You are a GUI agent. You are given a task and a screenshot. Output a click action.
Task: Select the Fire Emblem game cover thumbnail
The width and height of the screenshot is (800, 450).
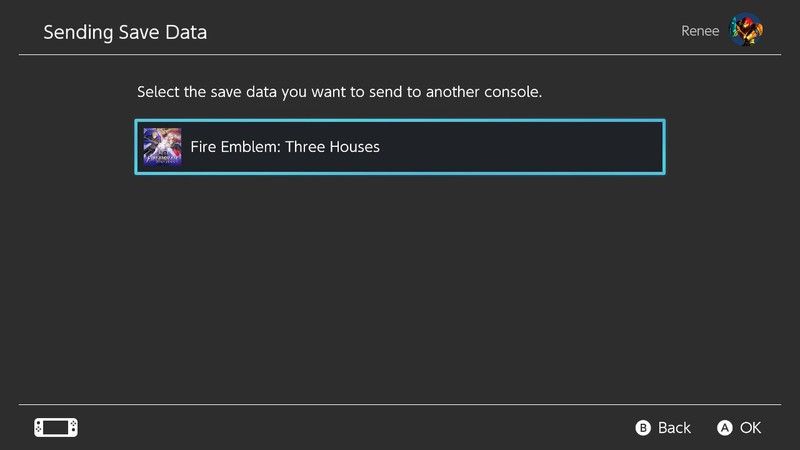pyautogui.click(x=162, y=147)
